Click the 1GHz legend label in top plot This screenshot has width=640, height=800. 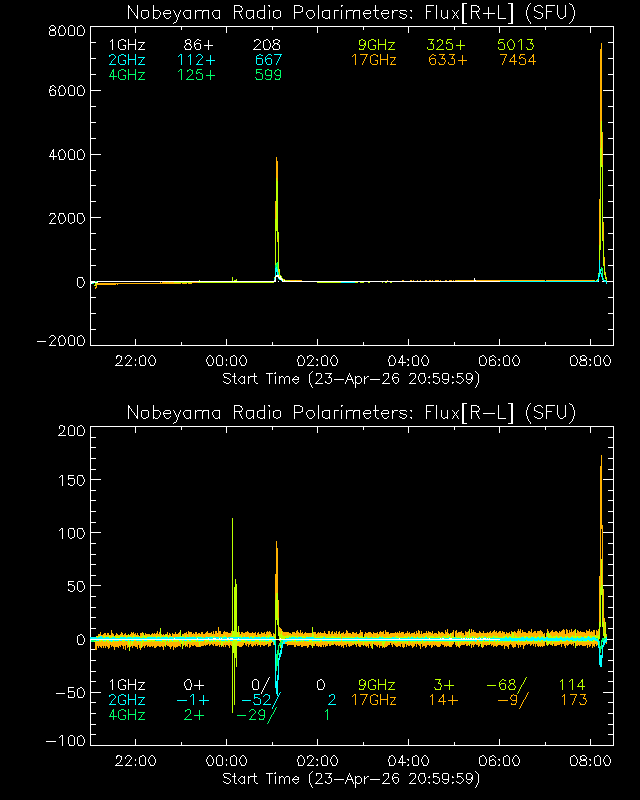coord(126,46)
